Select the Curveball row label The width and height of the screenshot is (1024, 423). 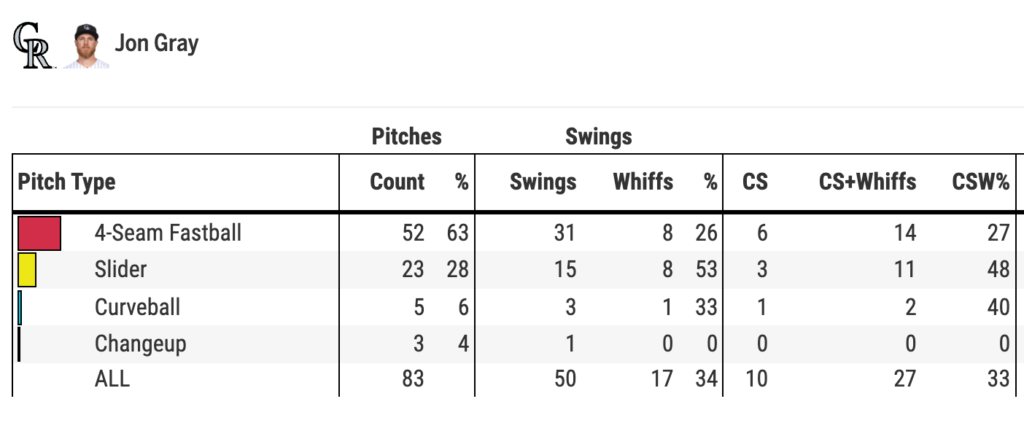pos(138,307)
